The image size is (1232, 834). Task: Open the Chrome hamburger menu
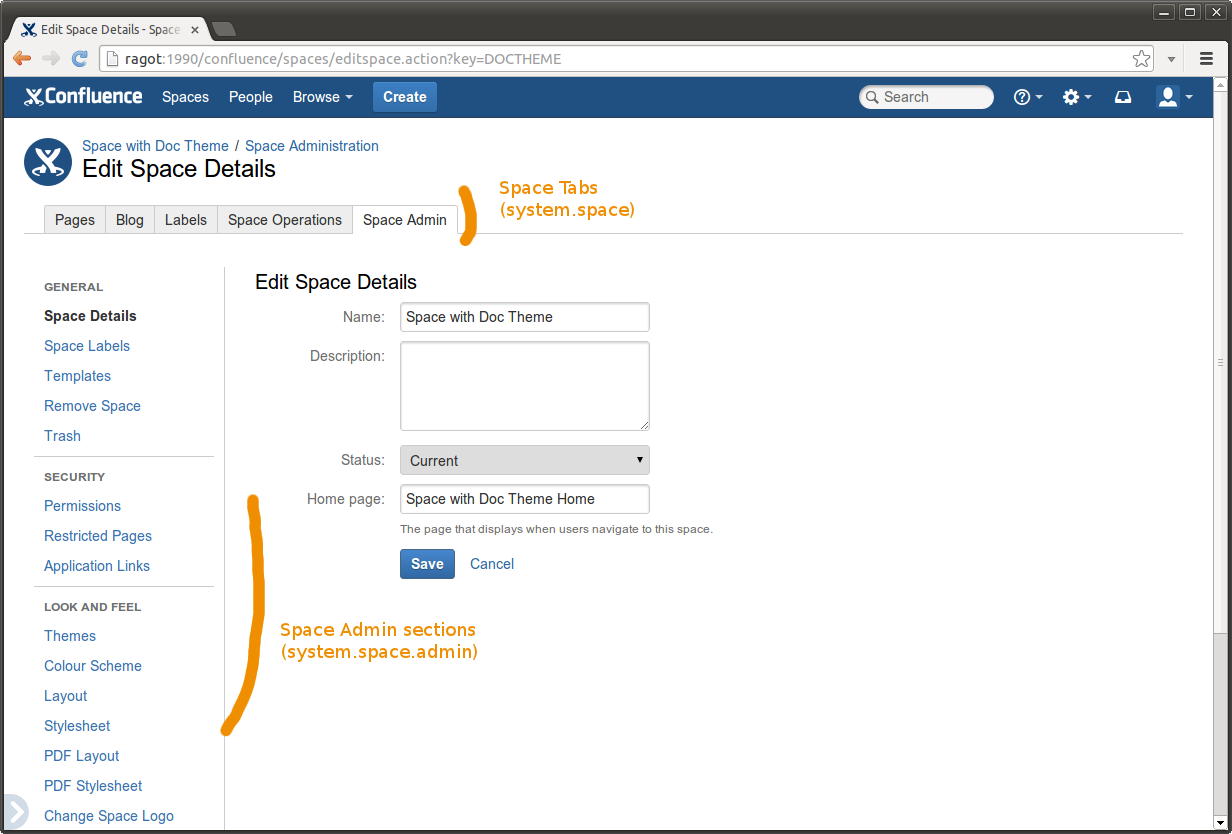[1206, 59]
